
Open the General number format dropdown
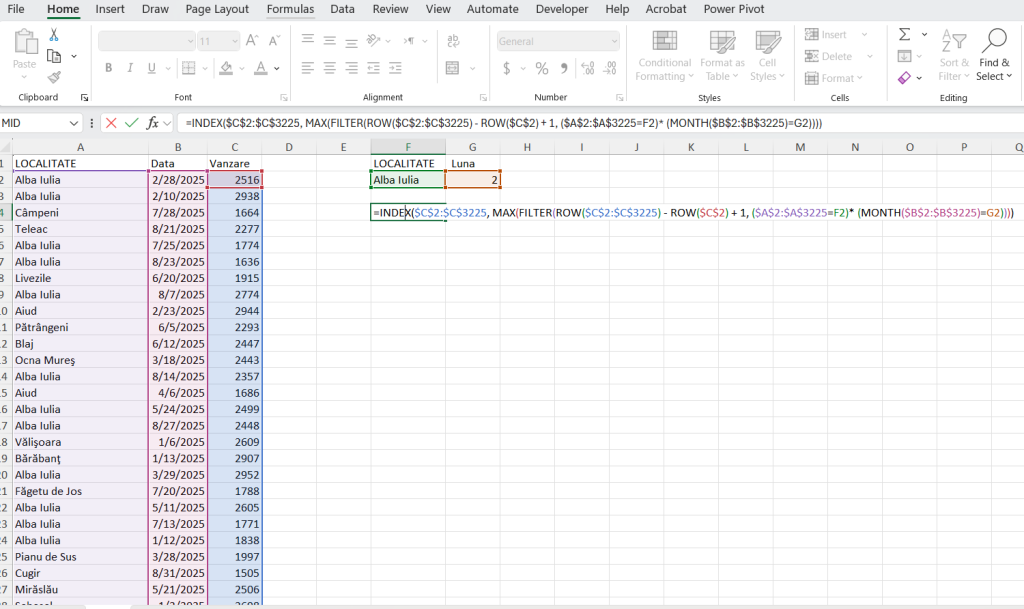pyautogui.click(x=615, y=41)
